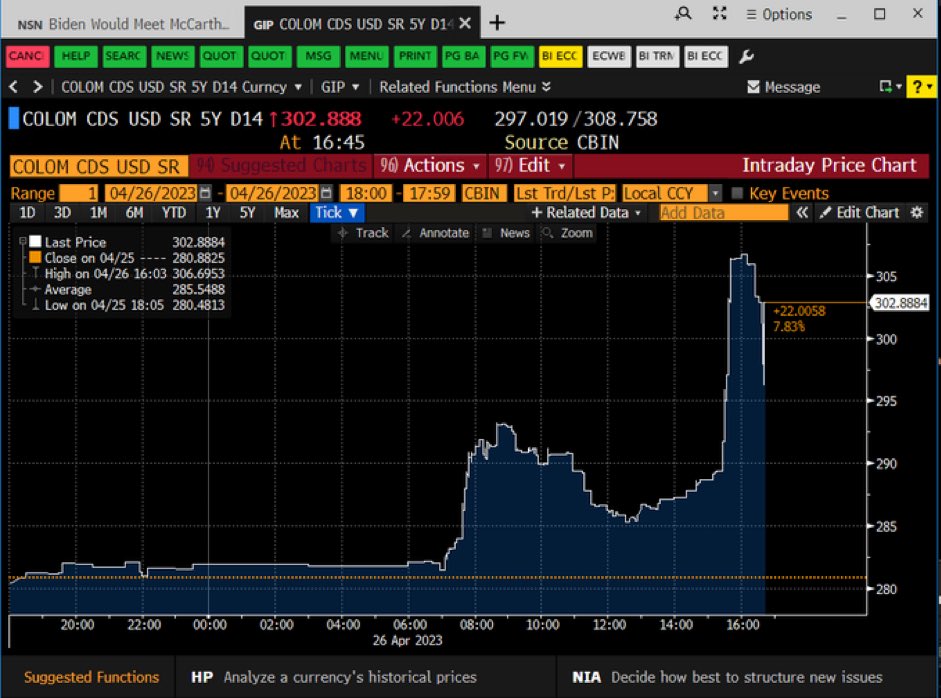Click the green PRINT button
941x698 pixels.
(x=415, y=56)
